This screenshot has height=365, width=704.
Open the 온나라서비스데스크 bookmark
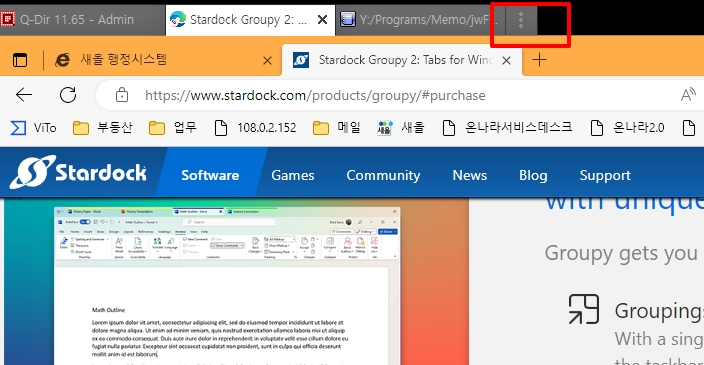507,128
